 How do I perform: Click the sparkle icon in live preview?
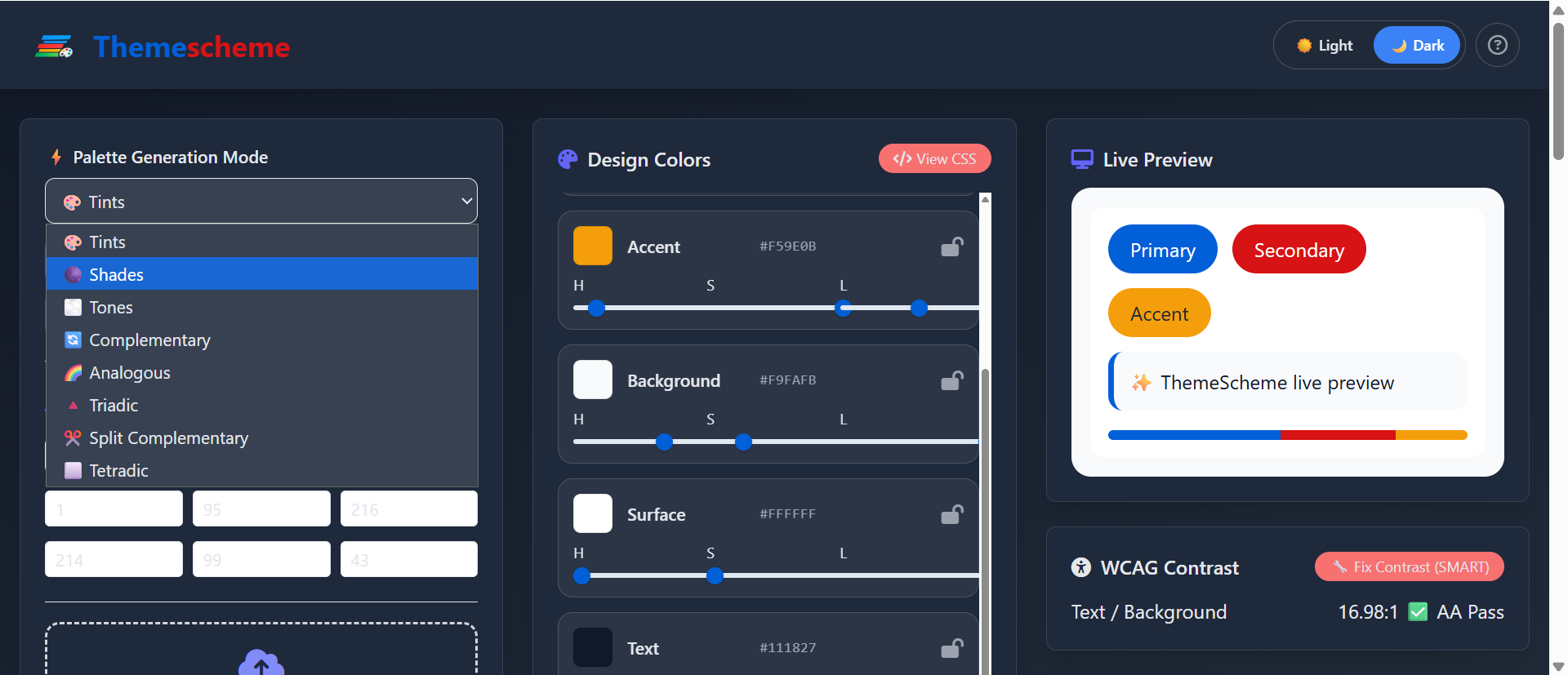[x=1141, y=382]
